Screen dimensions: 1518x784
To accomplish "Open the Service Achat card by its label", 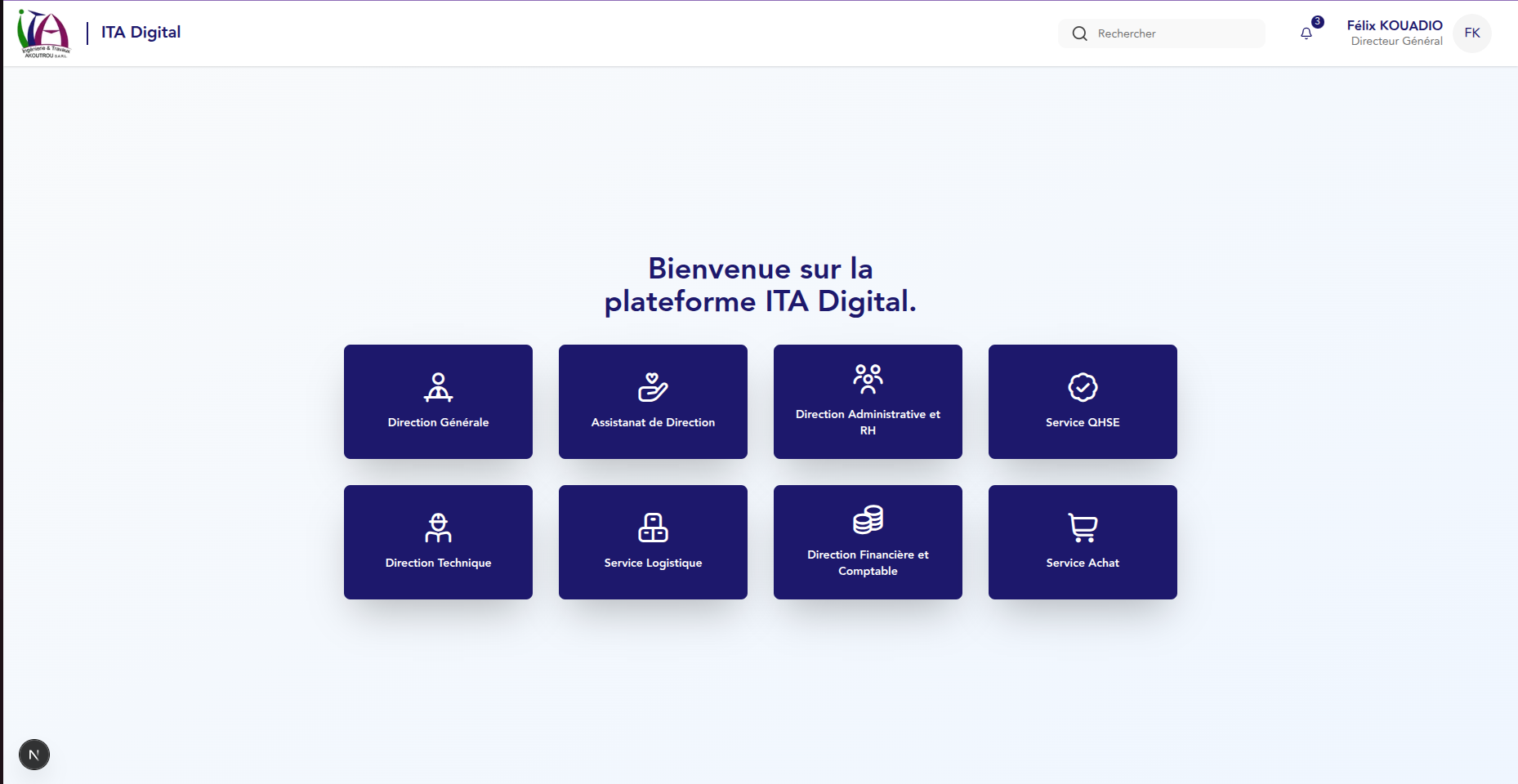I will coord(1083,563).
